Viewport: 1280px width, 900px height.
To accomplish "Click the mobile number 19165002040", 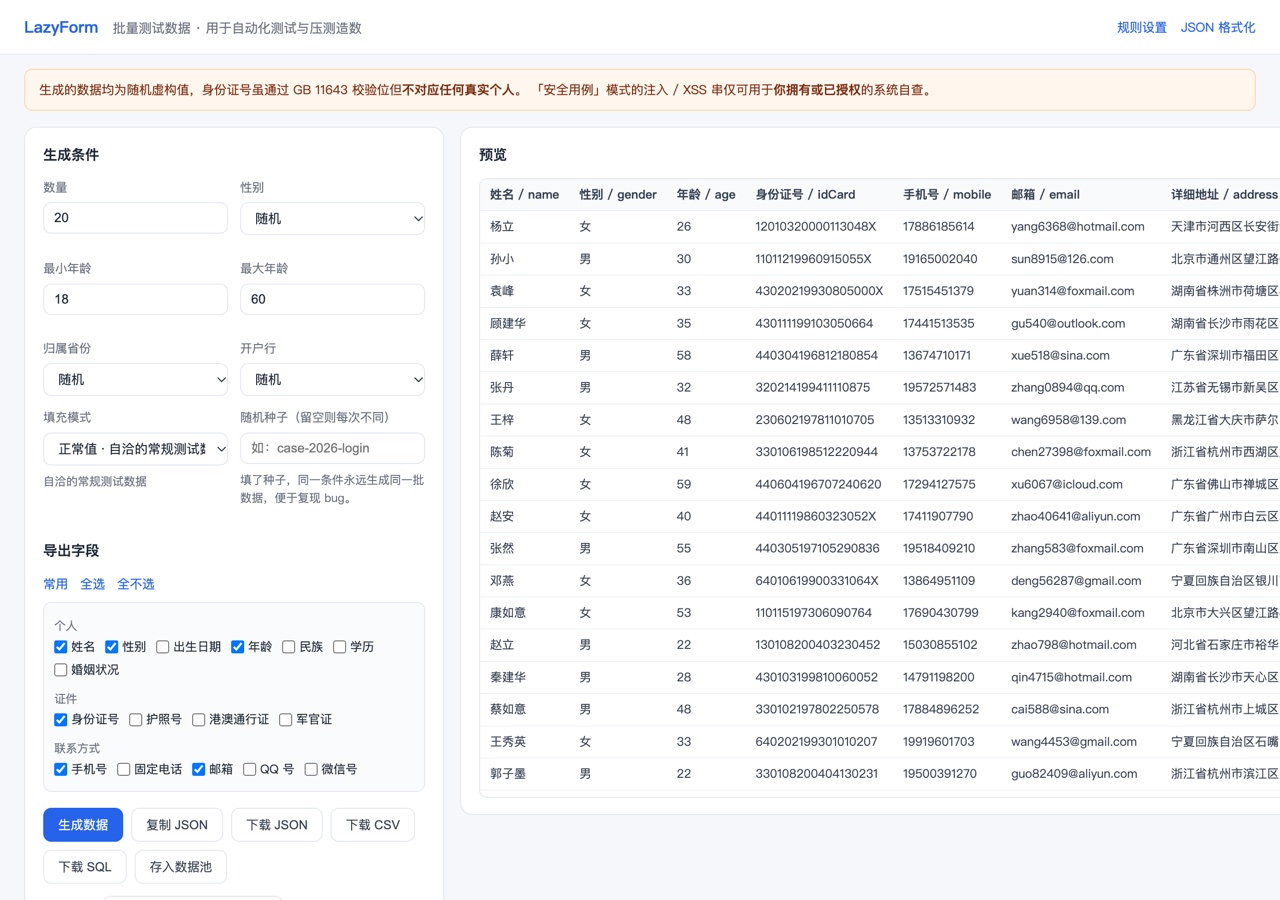I will 940,259.
